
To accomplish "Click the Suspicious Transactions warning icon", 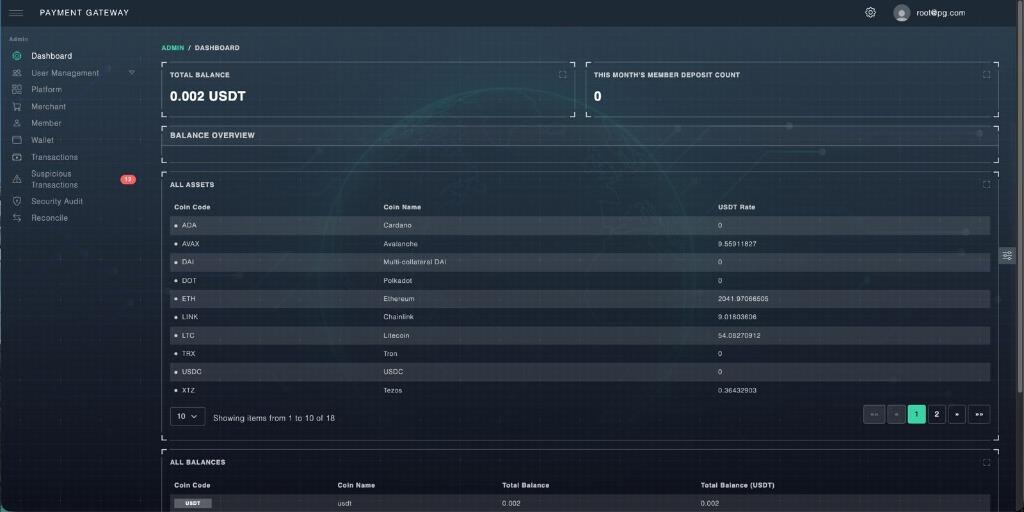I will point(17,180).
